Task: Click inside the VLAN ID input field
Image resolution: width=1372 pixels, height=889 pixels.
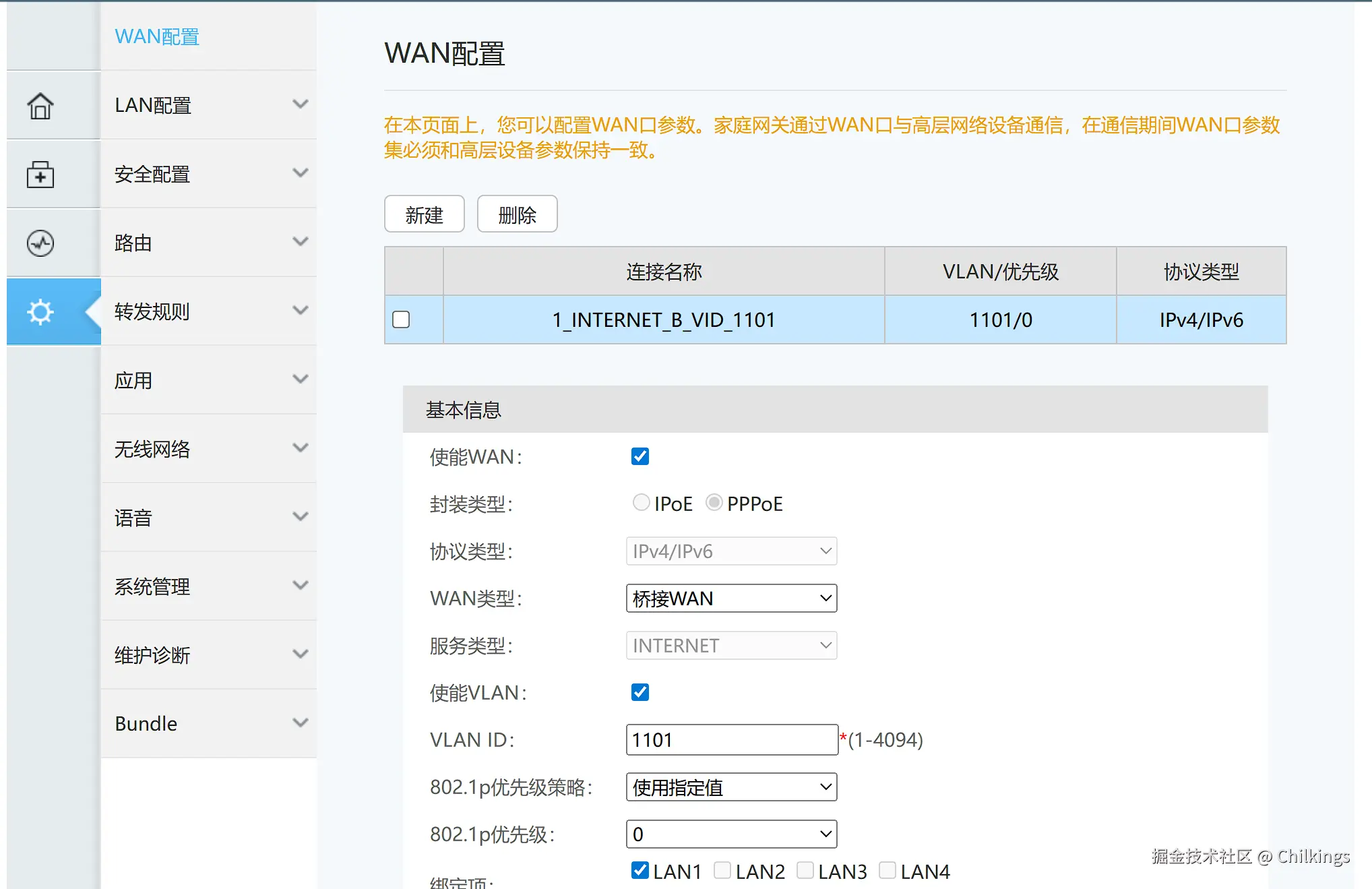Action: (731, 739)
